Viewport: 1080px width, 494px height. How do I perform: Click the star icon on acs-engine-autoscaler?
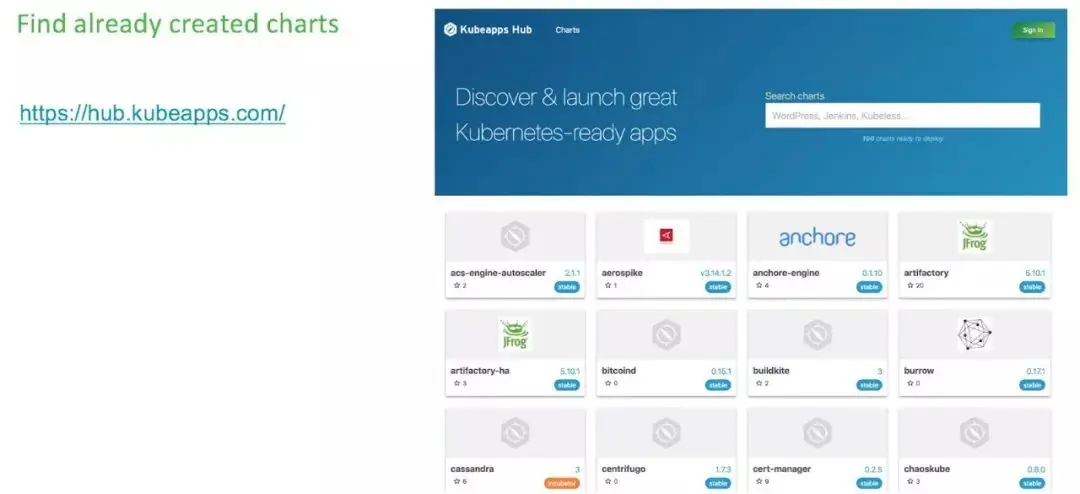click(456, 285)
